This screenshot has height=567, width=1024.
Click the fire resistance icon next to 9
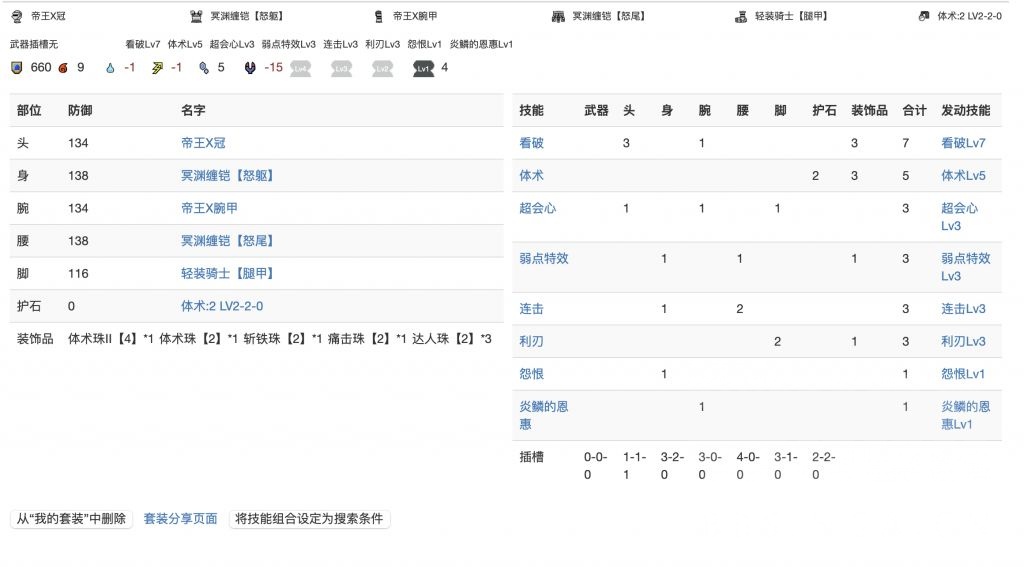(63, 68)
